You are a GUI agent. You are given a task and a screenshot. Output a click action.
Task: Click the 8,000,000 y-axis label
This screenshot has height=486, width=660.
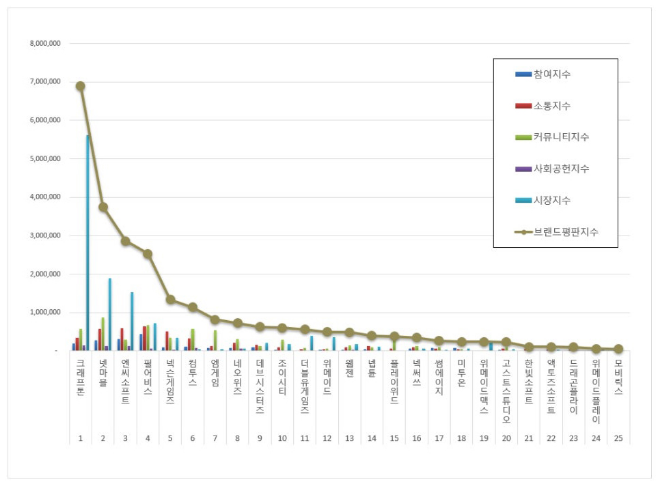tap(44, 44)
